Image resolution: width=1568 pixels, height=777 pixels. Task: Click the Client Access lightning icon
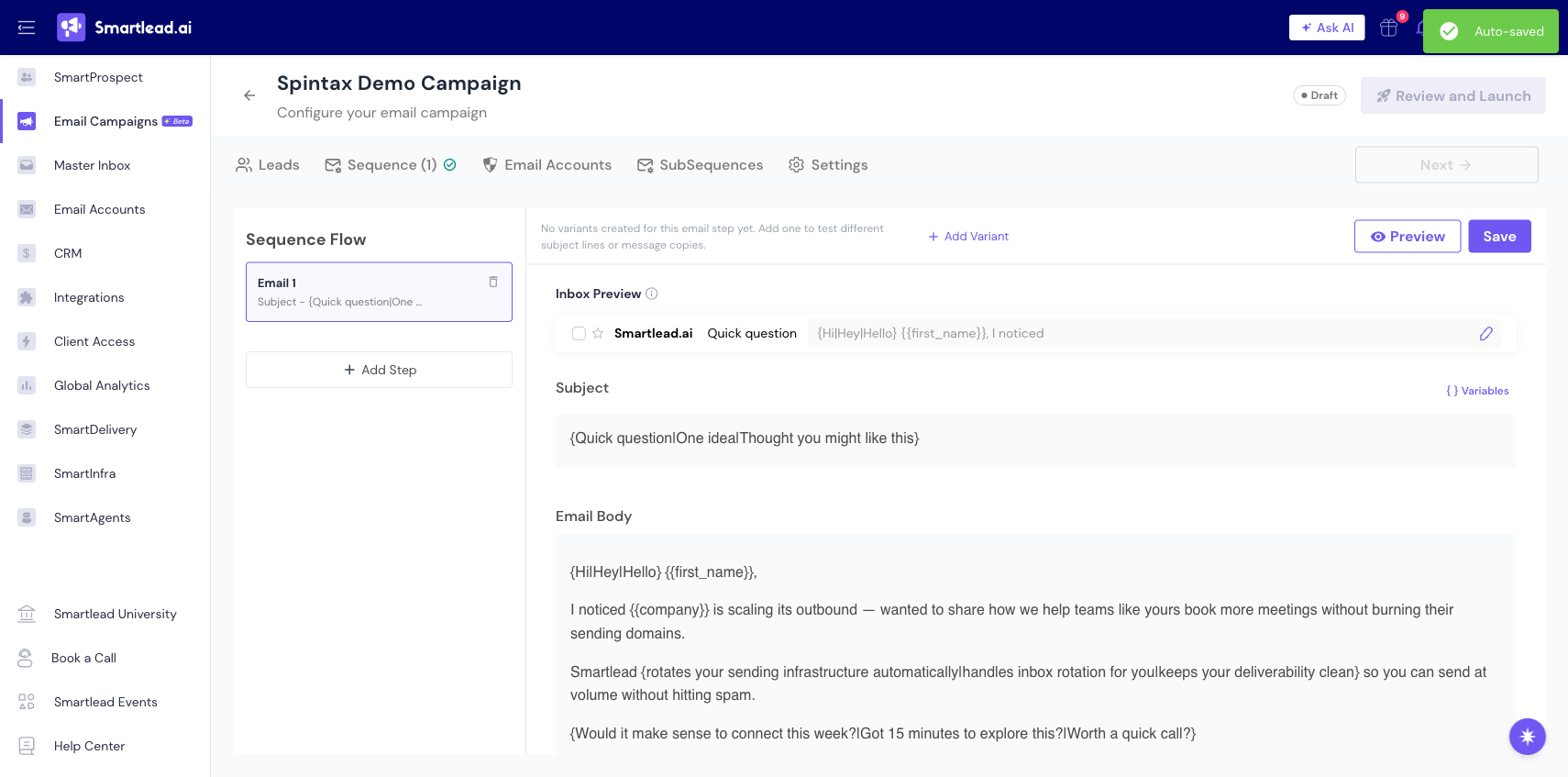(x=27, y=341)
